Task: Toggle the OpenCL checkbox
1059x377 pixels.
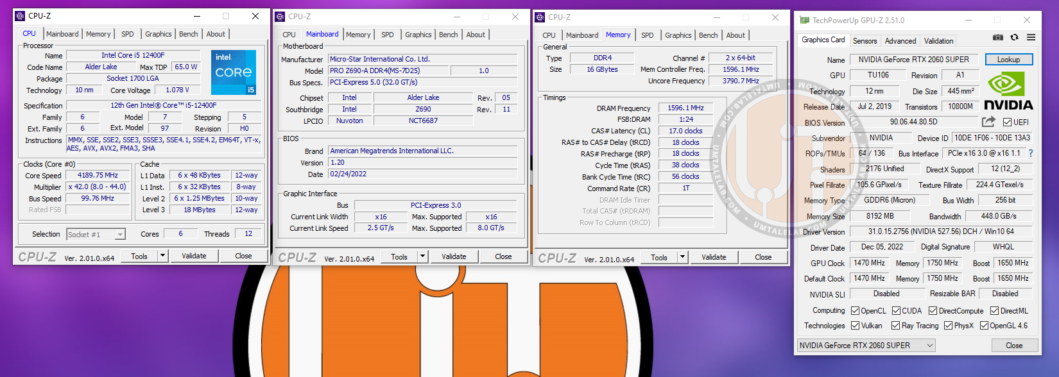Action: 856,311
